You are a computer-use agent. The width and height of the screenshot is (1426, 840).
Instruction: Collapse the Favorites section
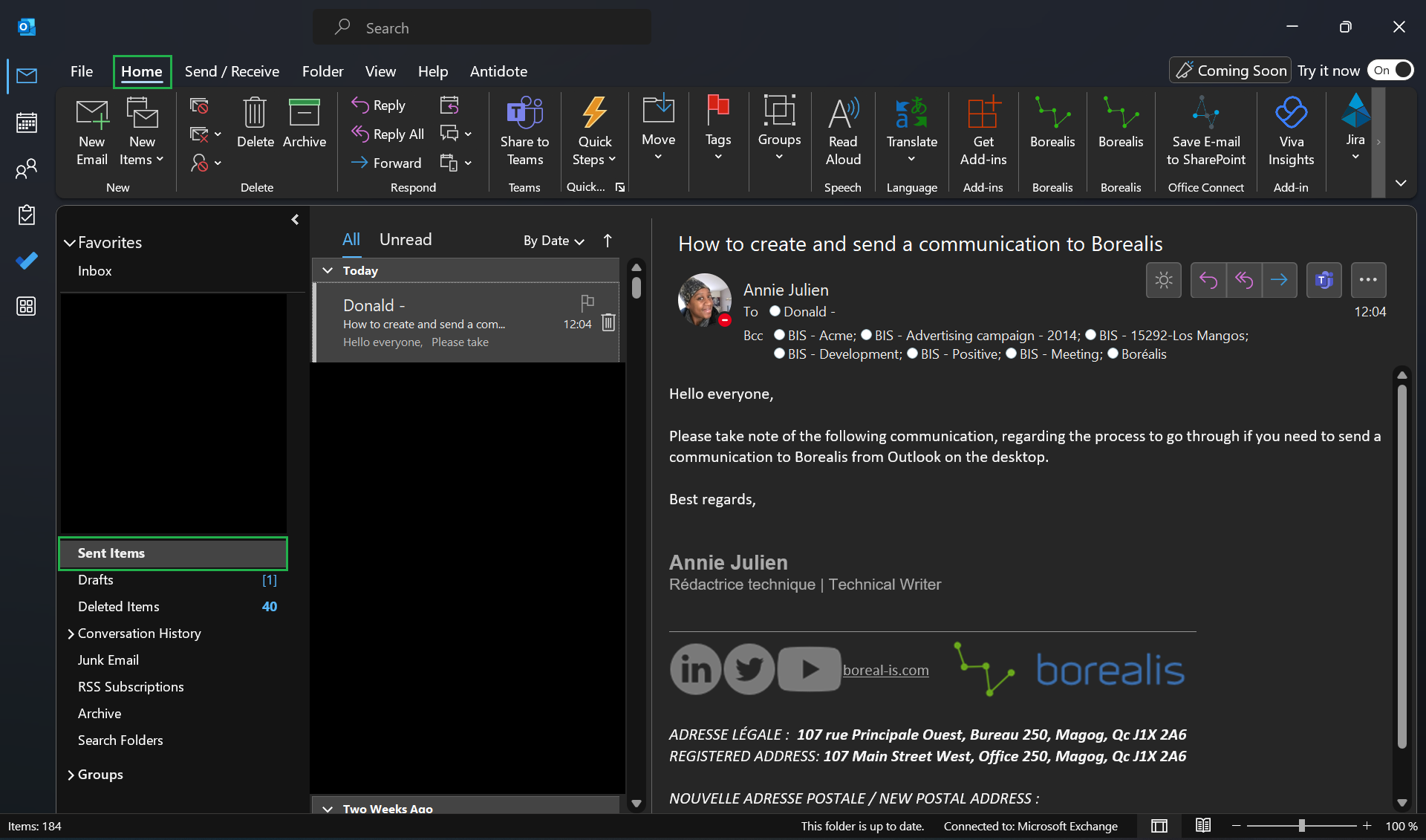point(70,243)
